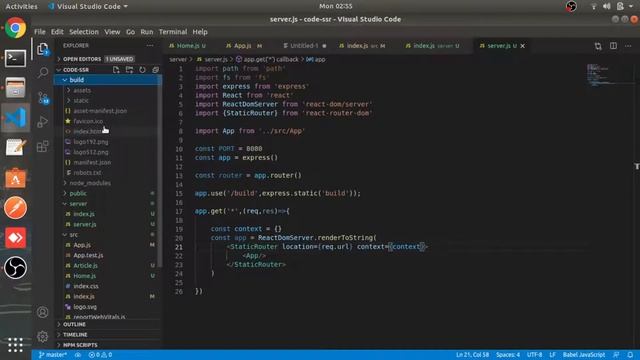The width and height of the screenshot is (640, 360).
Task: Open the Run and Debug view
Action: click(x=42, y=122)
